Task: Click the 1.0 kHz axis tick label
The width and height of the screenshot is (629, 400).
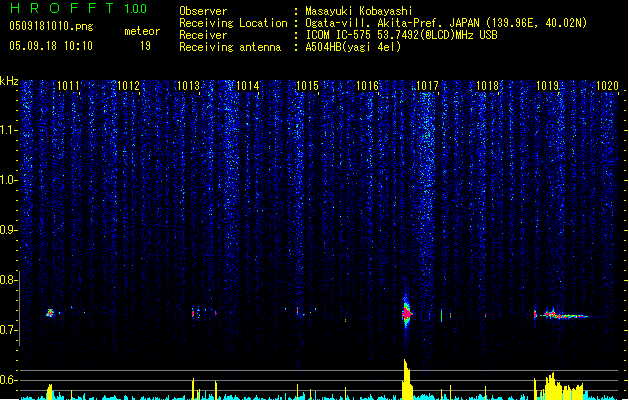Action: (9, 180)
